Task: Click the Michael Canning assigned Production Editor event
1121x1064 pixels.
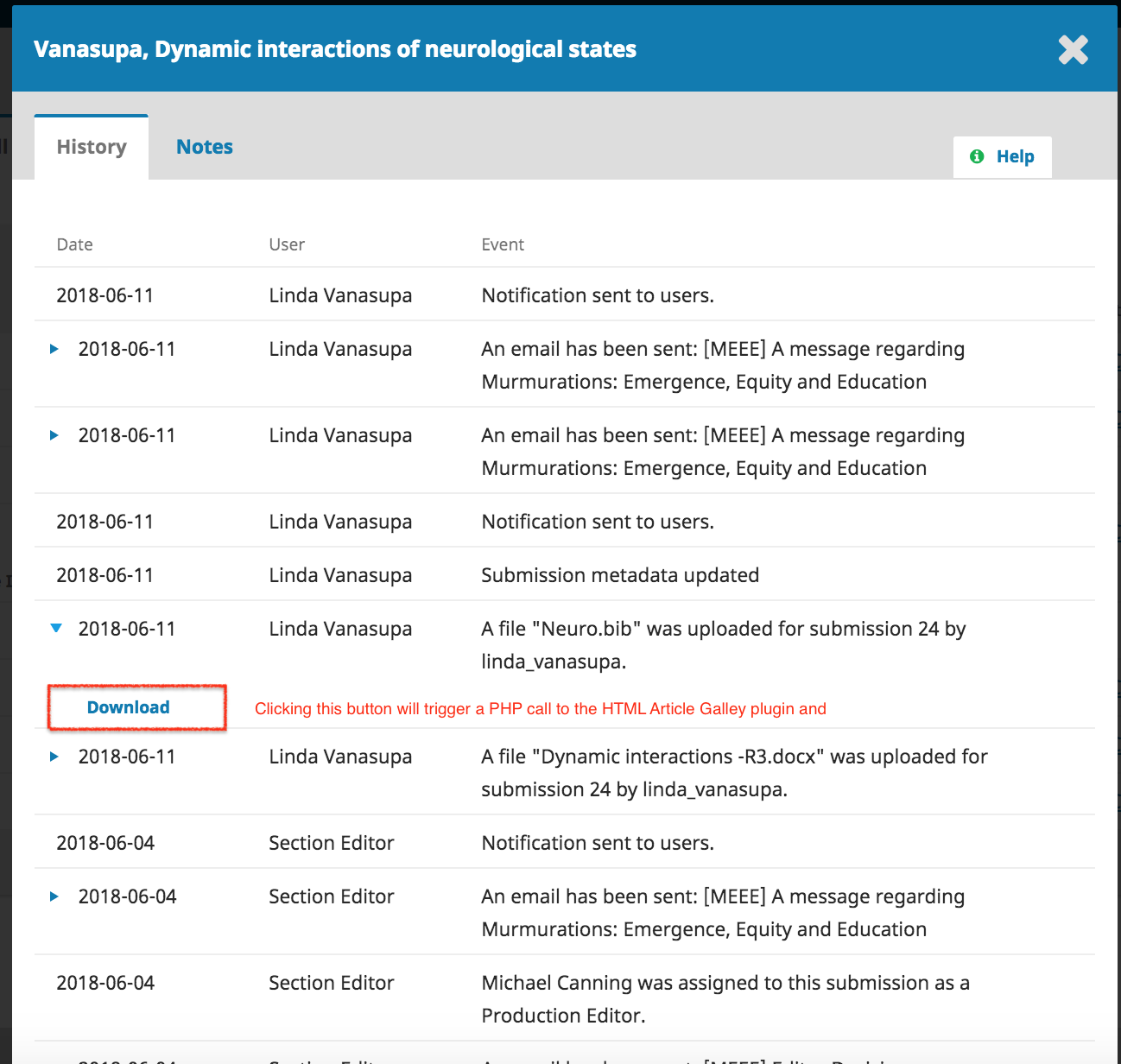Action: tap(725, 999)
